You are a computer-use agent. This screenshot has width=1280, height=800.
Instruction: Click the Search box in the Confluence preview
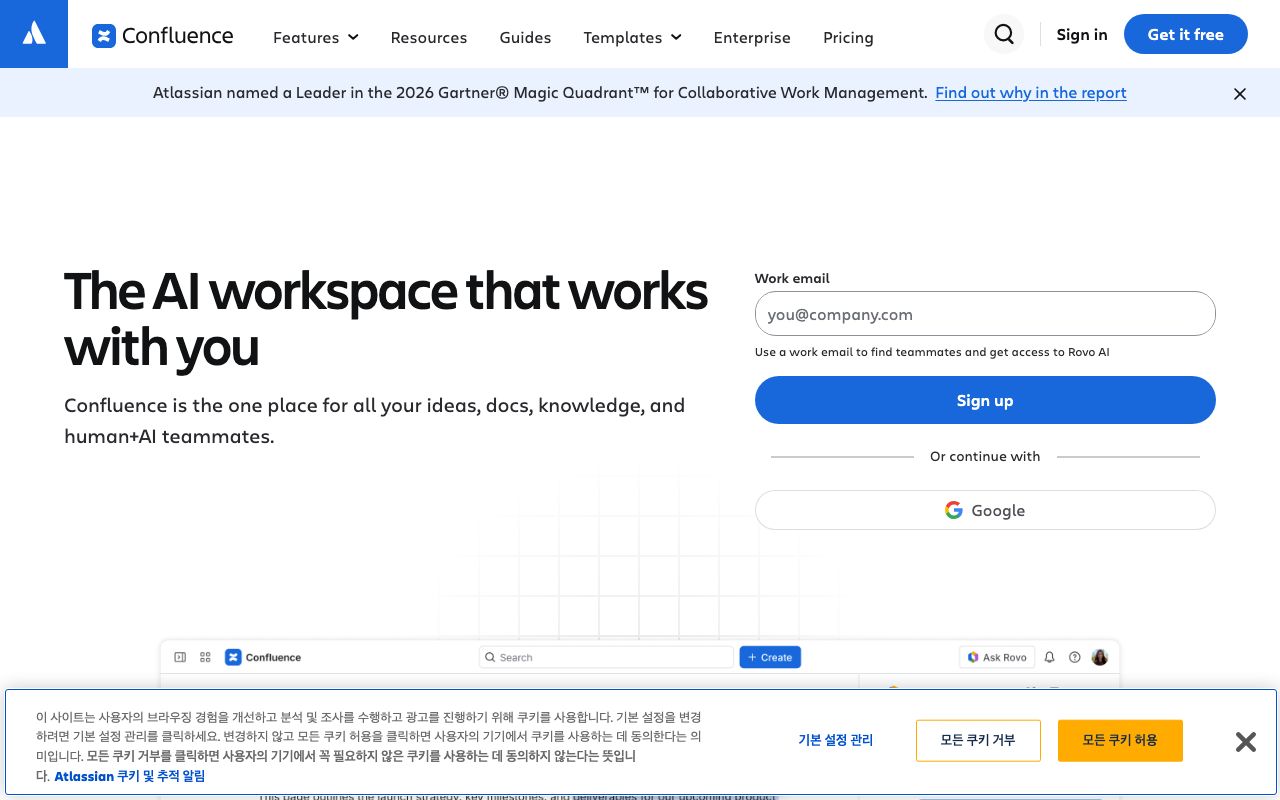[x=606, y=657]
